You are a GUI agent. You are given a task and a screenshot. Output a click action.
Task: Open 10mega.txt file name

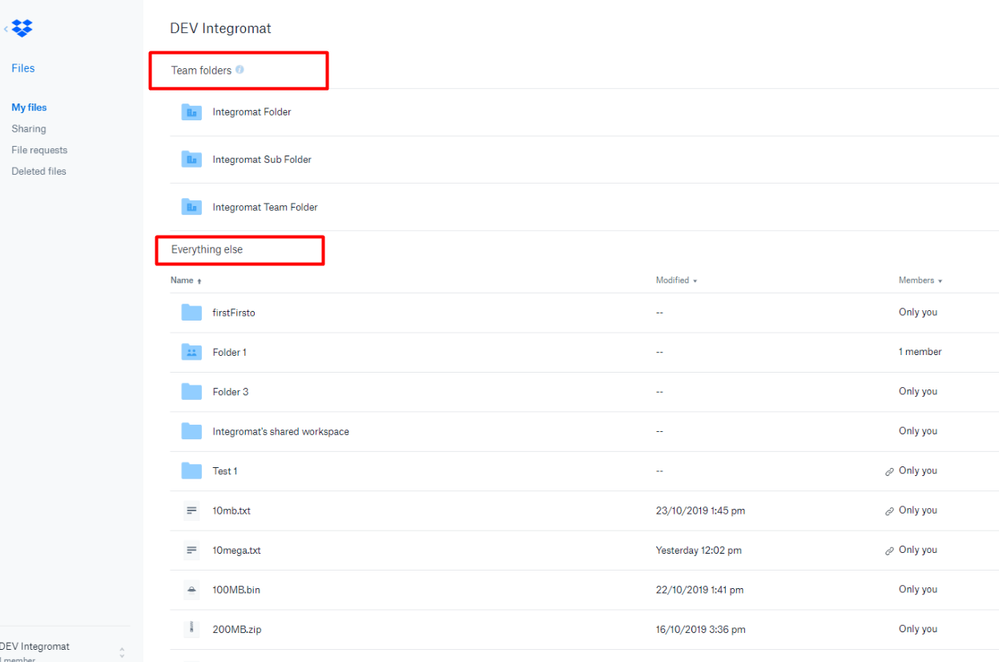(x=236, y=550)
